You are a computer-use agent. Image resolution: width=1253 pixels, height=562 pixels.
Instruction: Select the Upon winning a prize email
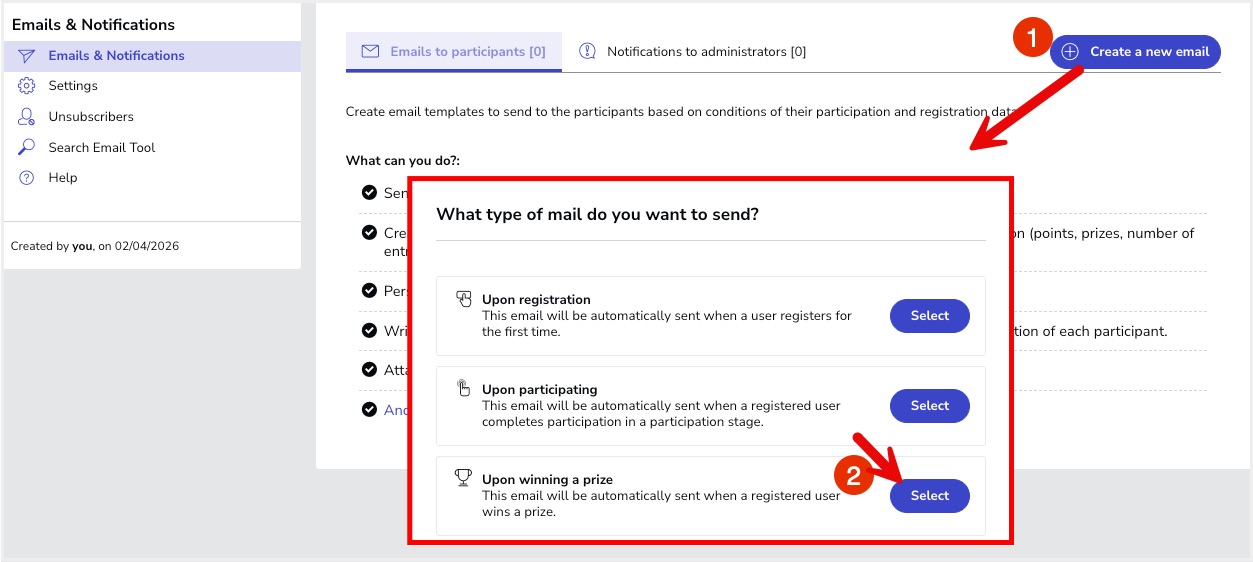[929, 496]
